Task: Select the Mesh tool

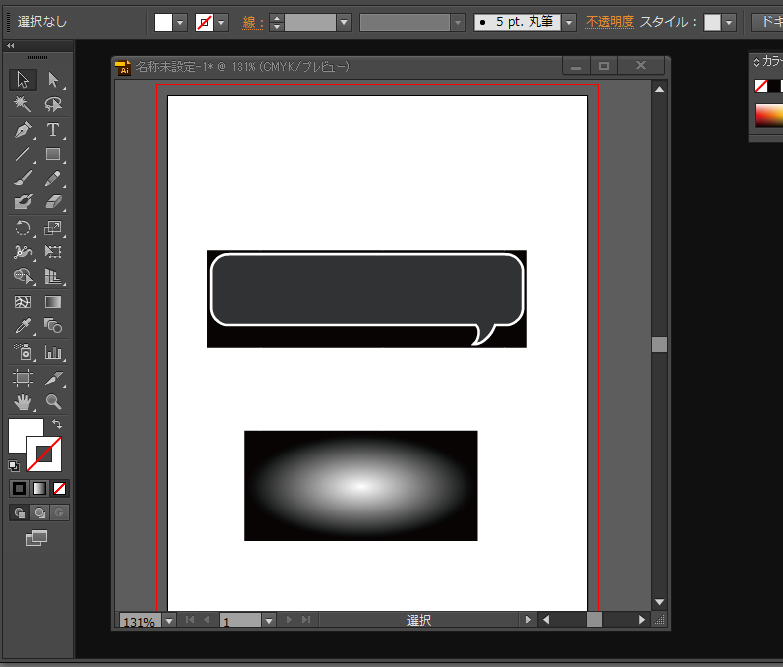Action: [x=23, y=302]
